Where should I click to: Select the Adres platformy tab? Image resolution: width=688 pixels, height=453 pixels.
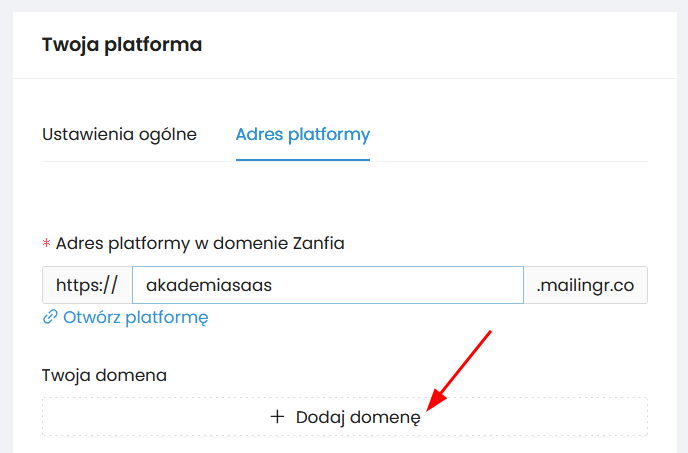click(302, 134)
